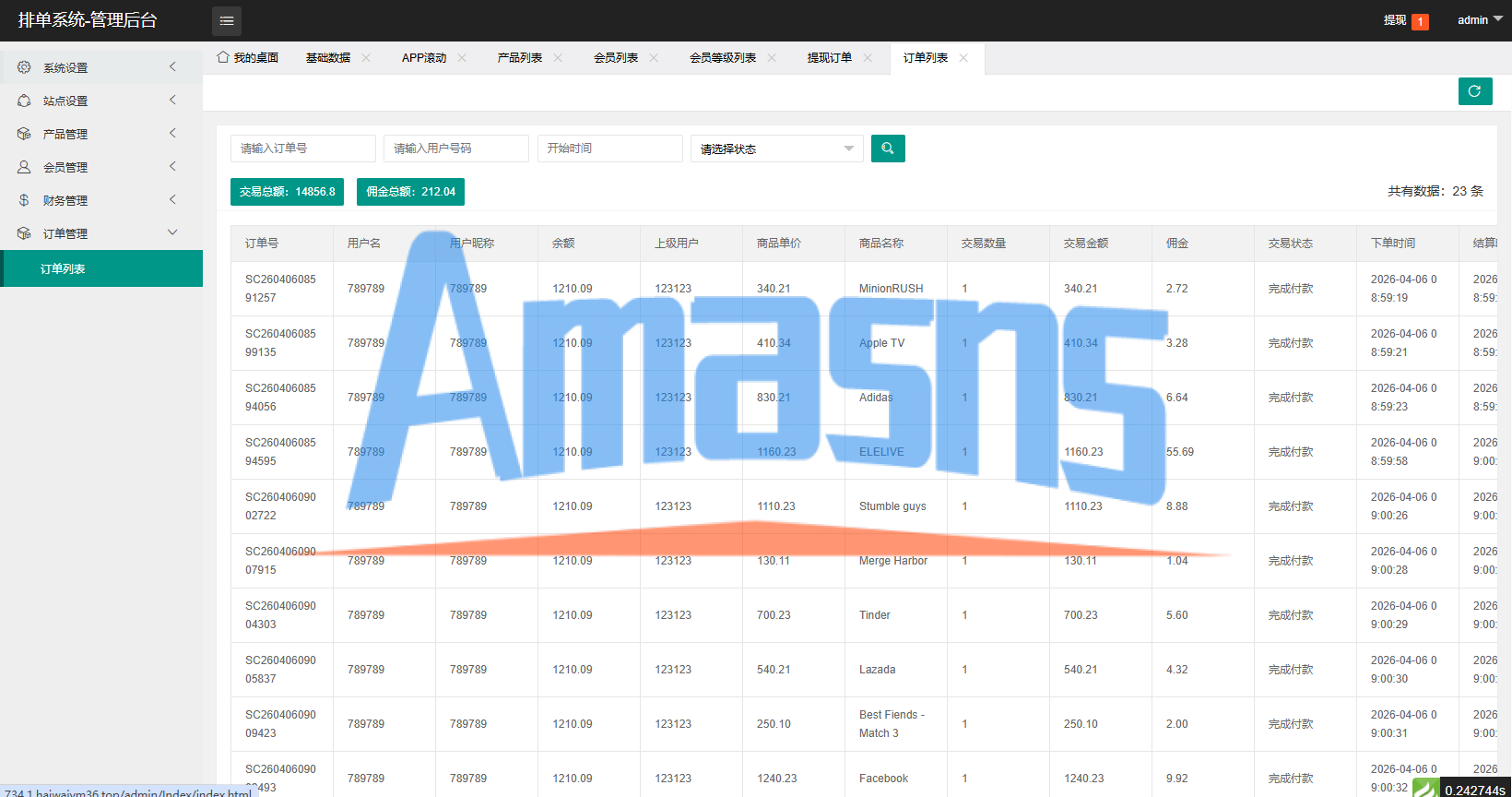Click the 站点设置 icon in sidebar
Viewport: 1512px width, 797px height.
(24, 101)
